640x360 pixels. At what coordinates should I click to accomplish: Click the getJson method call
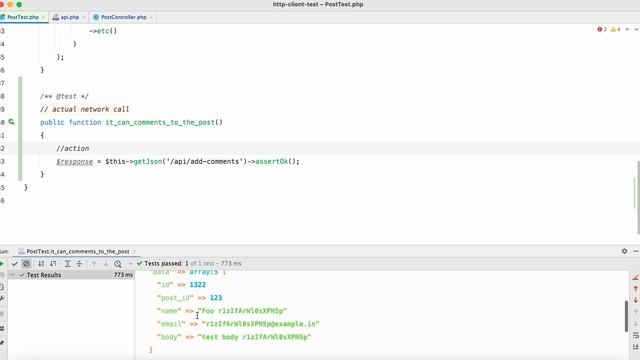(148, 162)
